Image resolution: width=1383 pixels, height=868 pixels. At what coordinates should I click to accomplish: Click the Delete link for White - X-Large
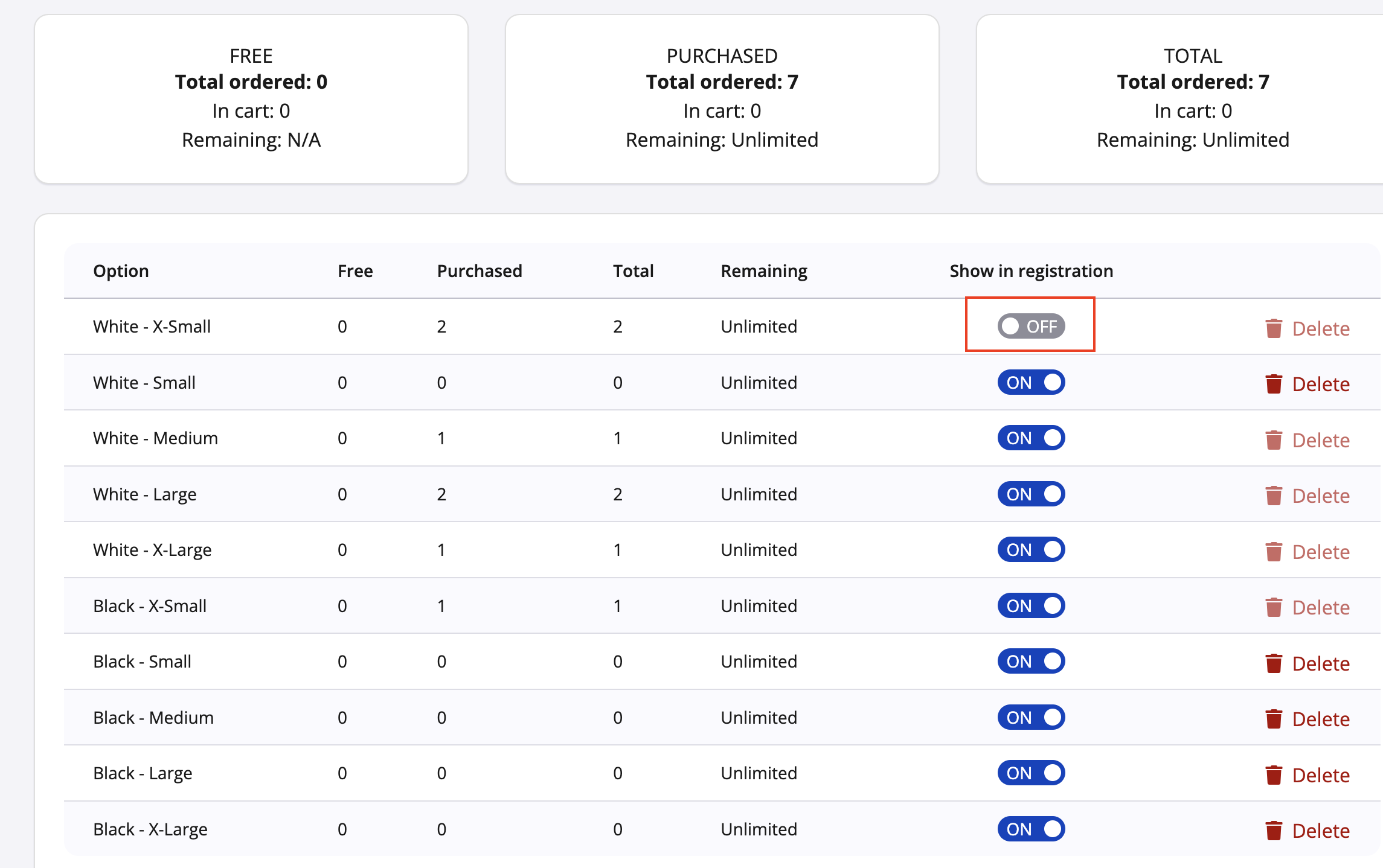tap(1321, 551)
